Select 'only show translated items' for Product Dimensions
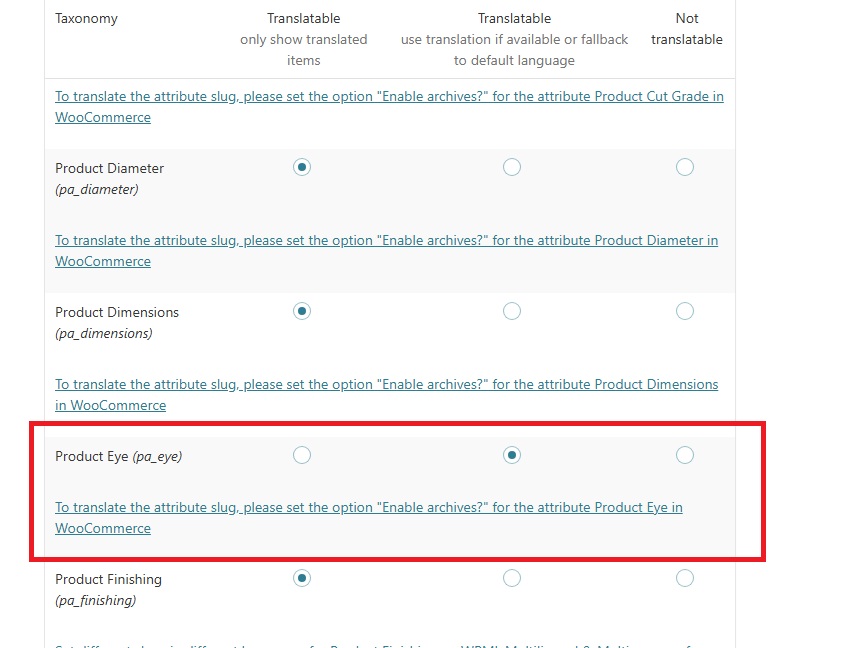 (302, 311)
